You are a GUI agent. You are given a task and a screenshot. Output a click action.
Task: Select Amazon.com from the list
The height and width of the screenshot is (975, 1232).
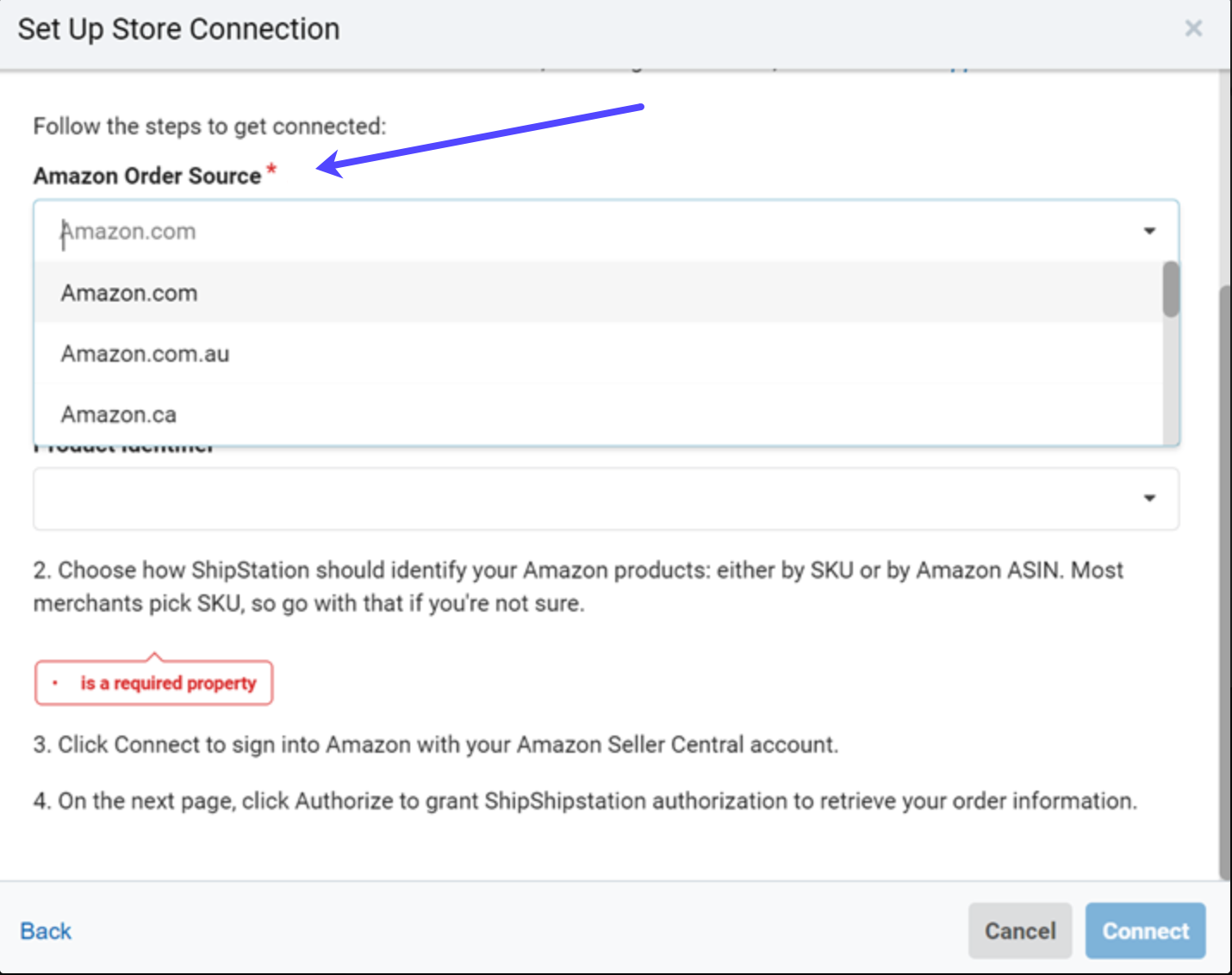coord(599,293)
